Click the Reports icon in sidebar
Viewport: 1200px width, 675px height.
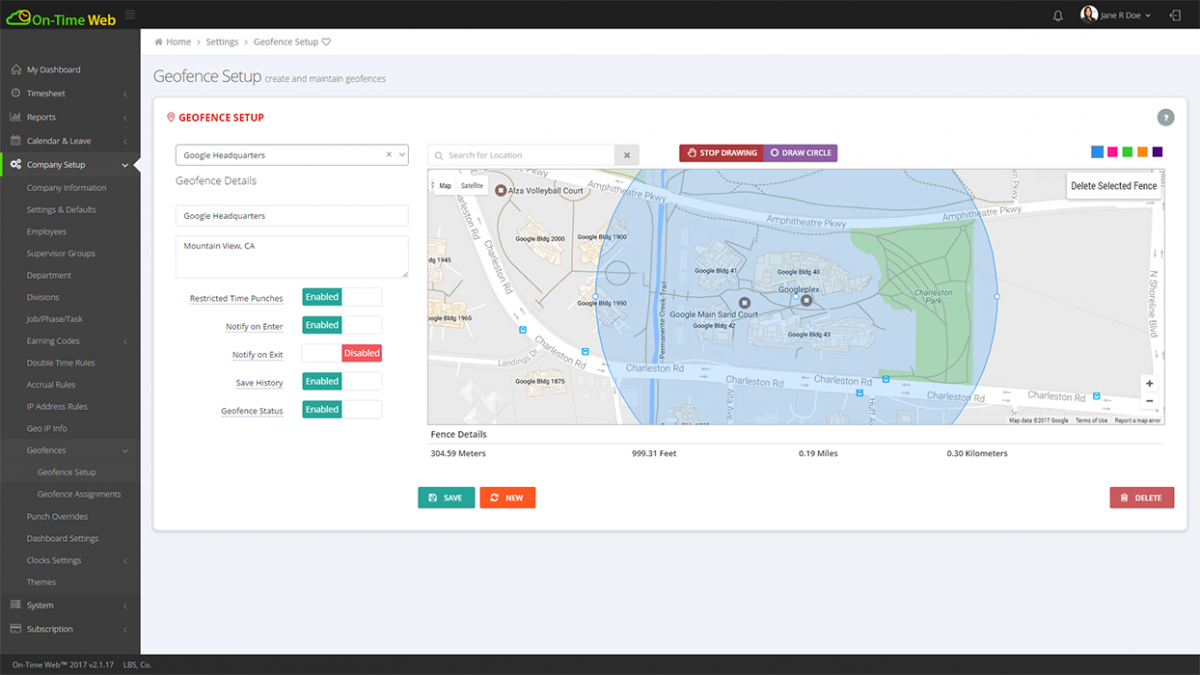(x=15, y=117)
